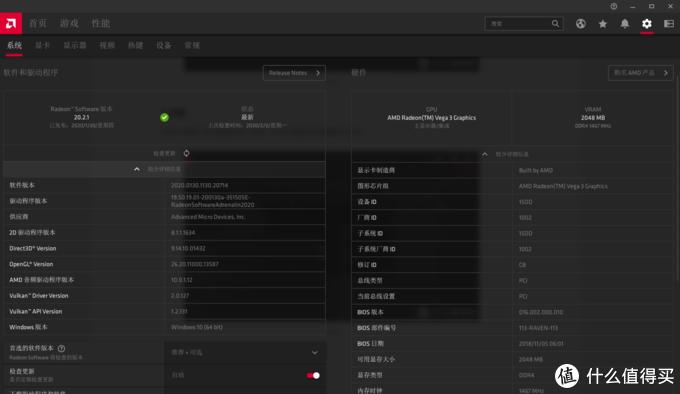Screen dimensions: 680x394
Task: Click the Direct3D Version row label
Action: click(33, 248)
